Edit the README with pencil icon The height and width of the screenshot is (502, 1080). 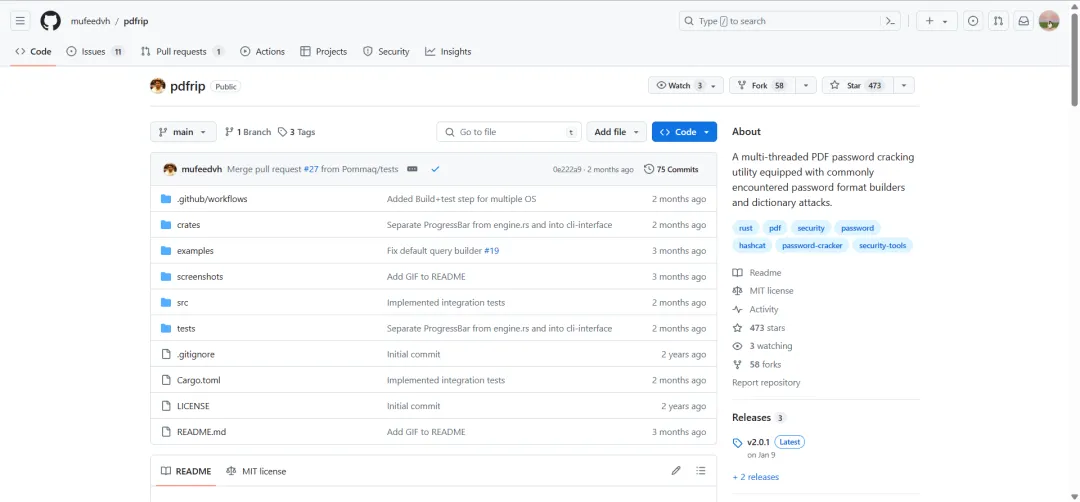tap(676, 471)
